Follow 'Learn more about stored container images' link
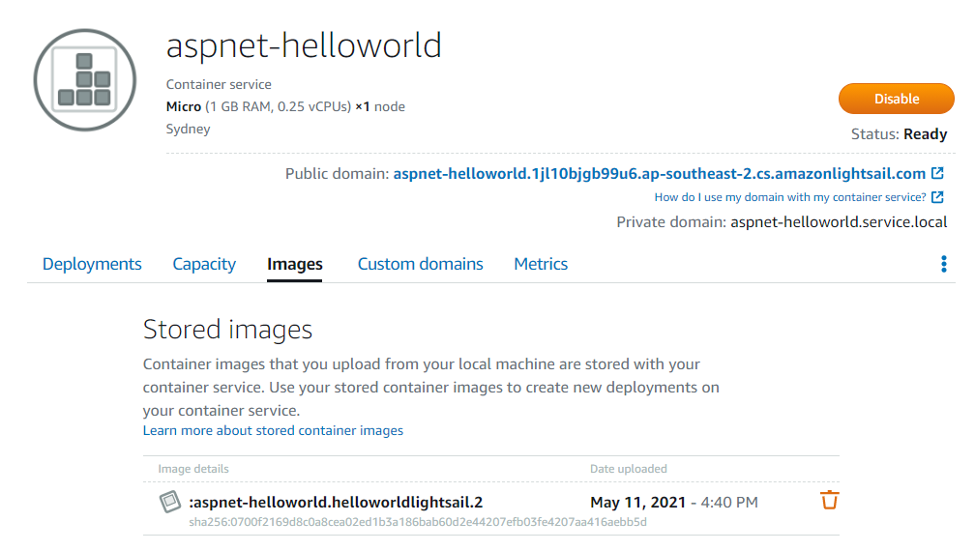Image resolution: width=977 pixels, height=552 pixels. pos(273,431)
